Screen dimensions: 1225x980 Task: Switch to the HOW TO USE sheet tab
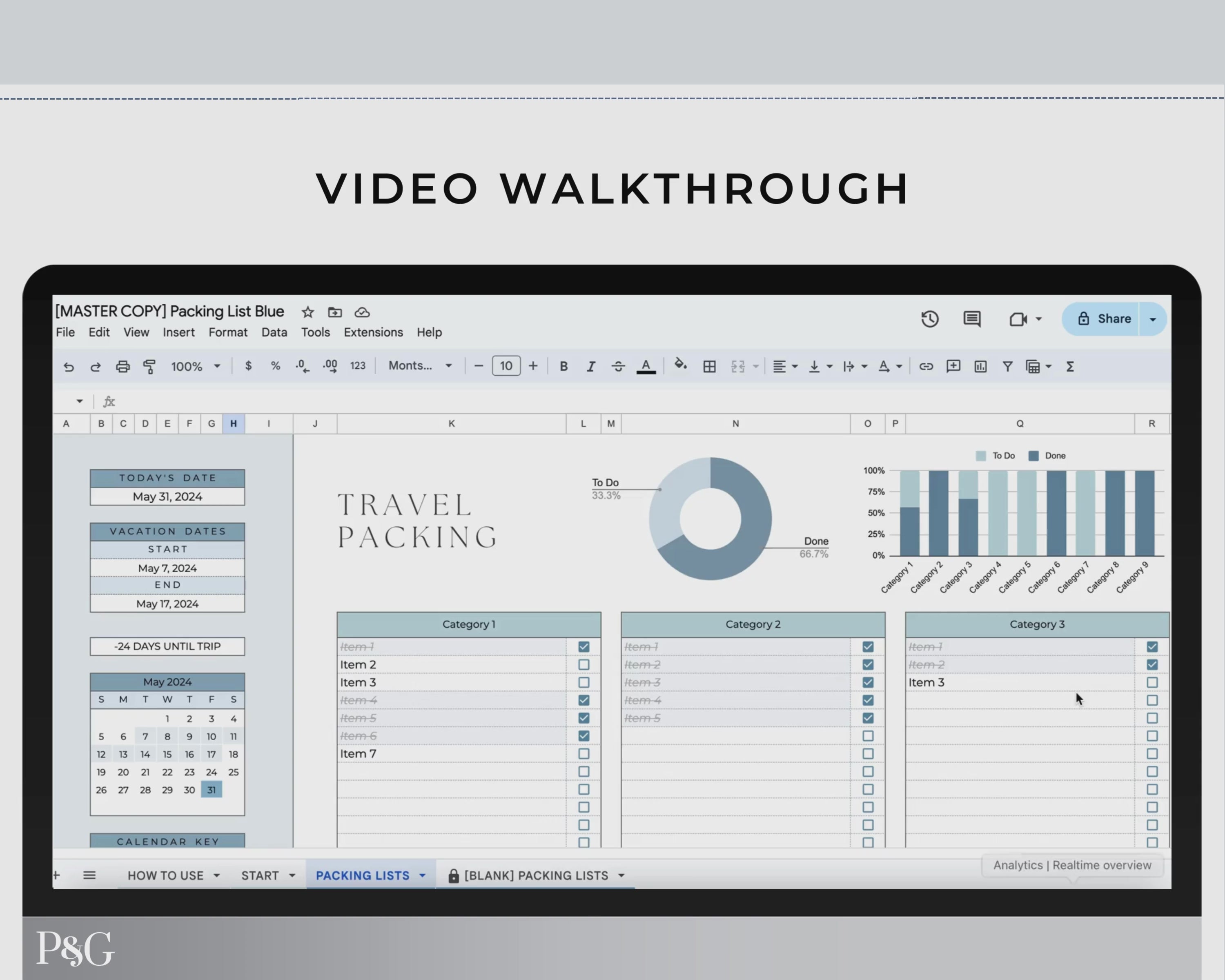(165, 875)
